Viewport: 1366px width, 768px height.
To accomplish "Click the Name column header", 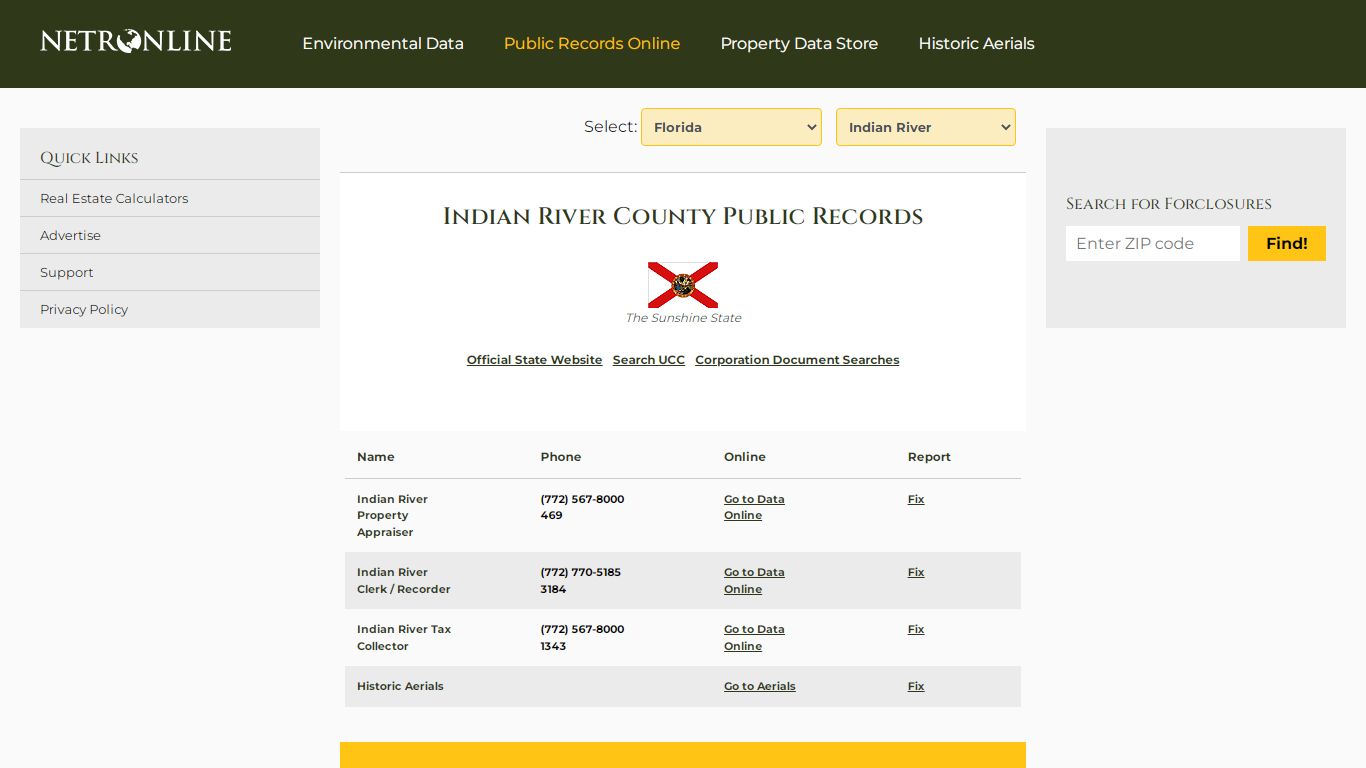I will [376, 457].
